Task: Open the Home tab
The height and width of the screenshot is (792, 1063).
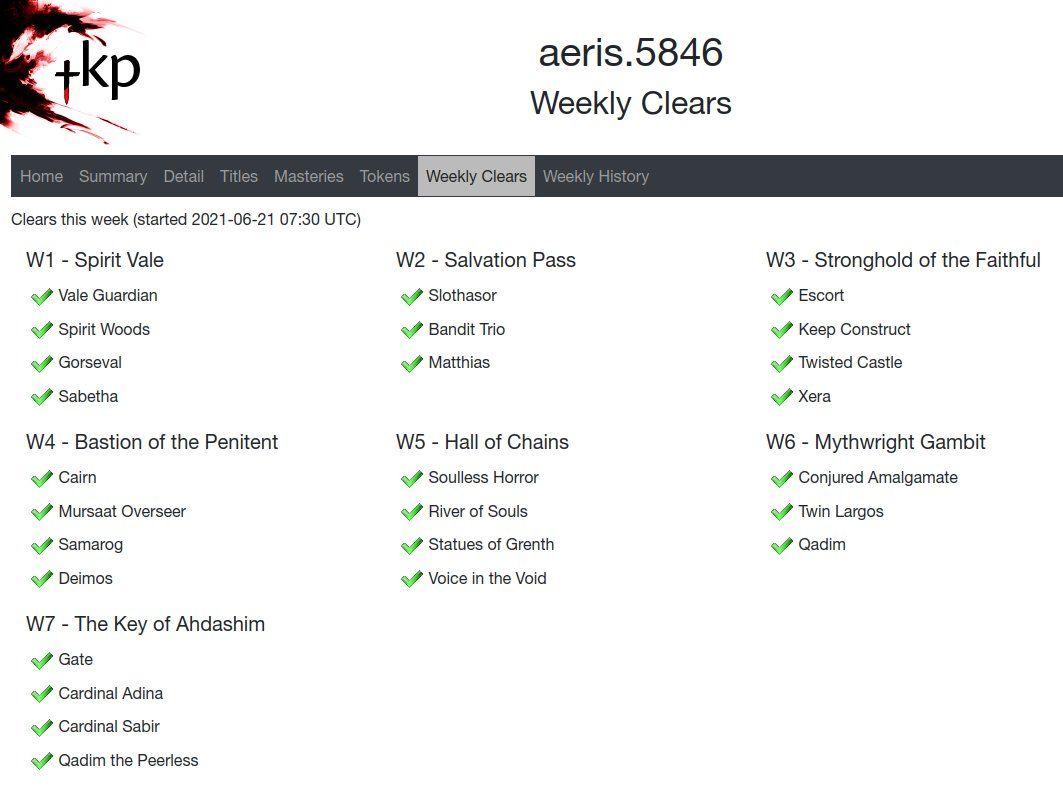Action: click(x=41, y=176)
